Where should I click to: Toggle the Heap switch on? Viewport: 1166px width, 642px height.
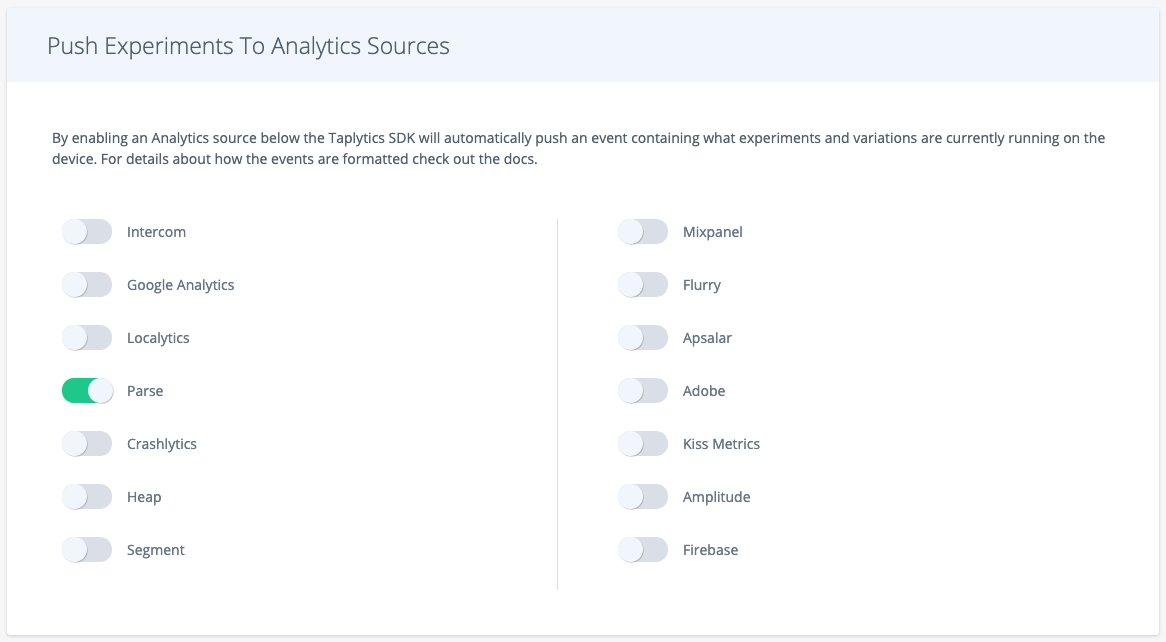tap(87, 497)
